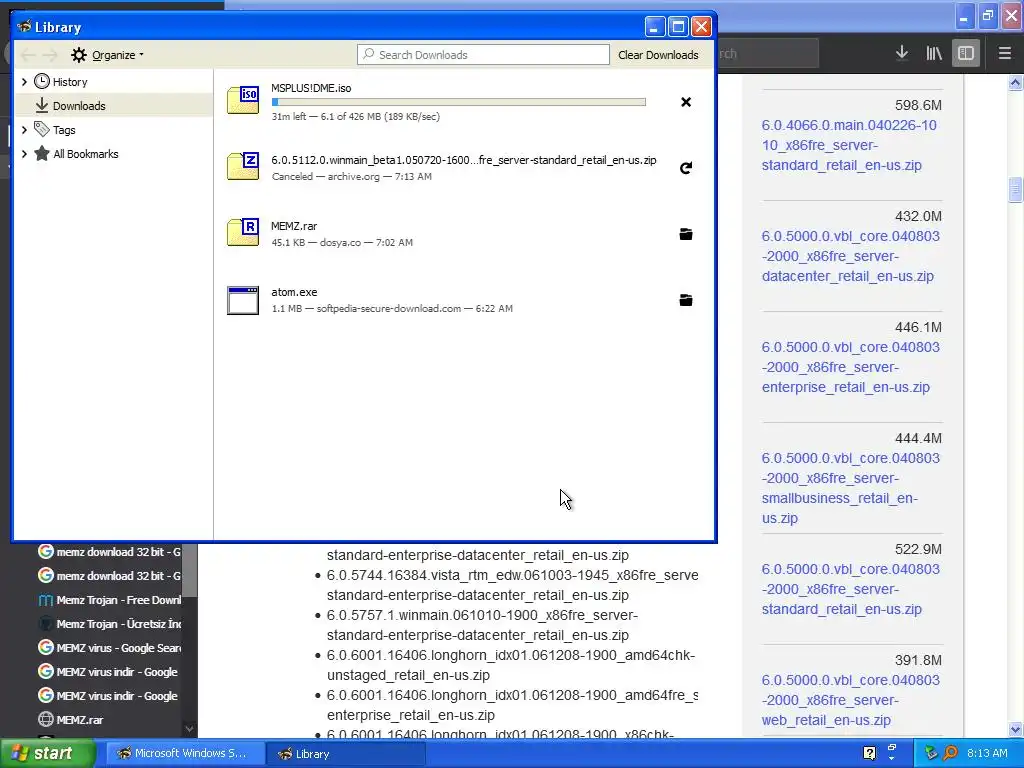Screen dimensions: 1024x768
Task: Expand the Tags tree node
Action: (x=24, y=130)
